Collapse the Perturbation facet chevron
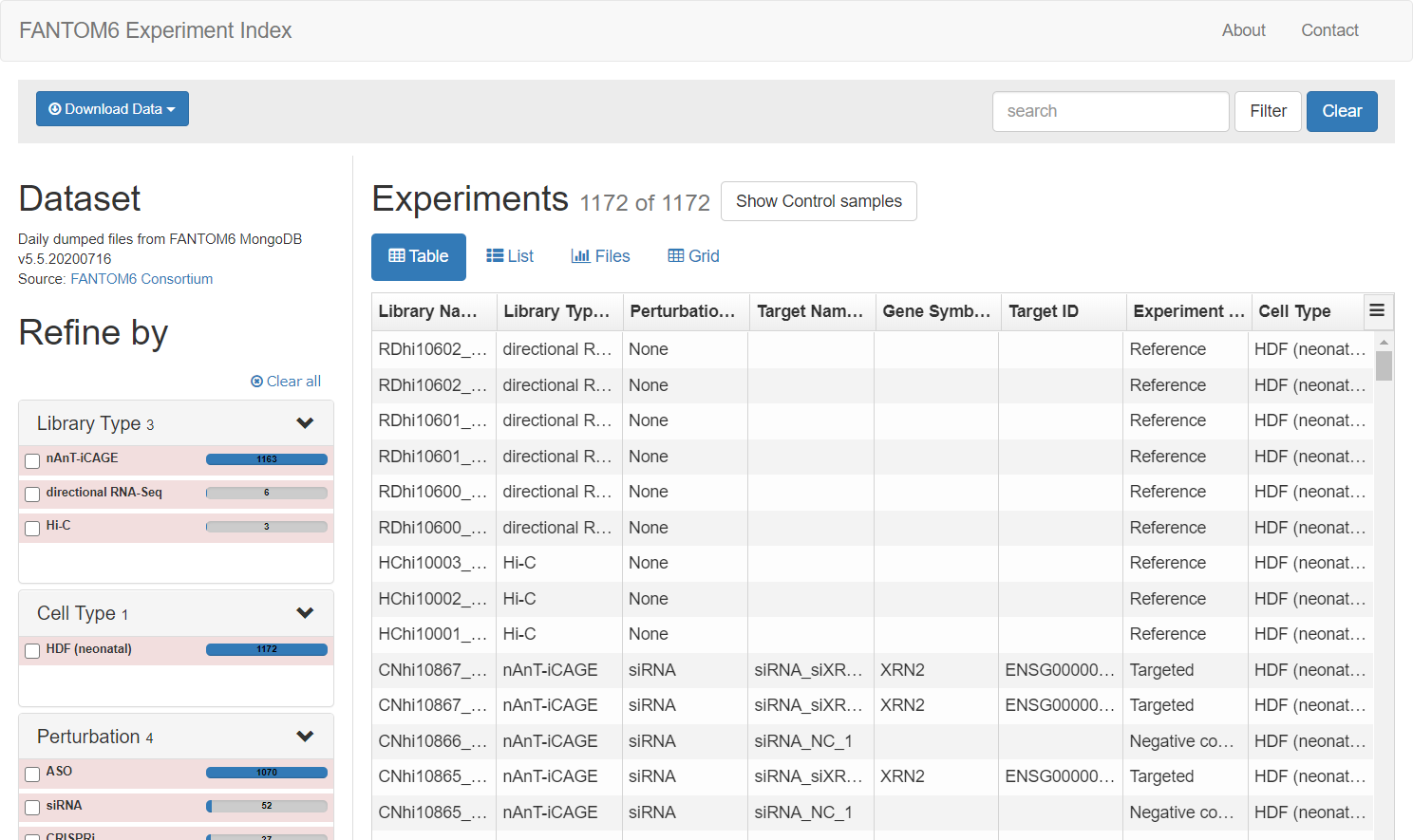Image resolution: width=1413 pixels, height=840 pixels. pos(305,737)
